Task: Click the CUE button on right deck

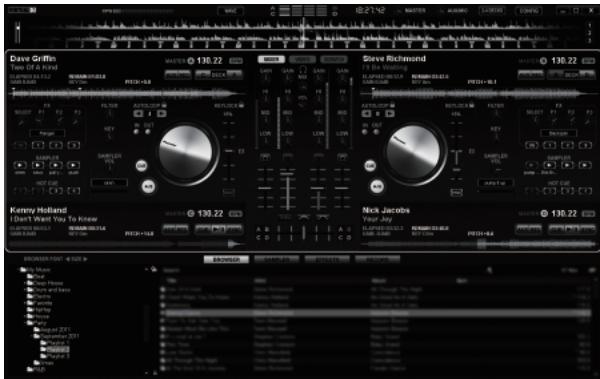Action: 370,165
